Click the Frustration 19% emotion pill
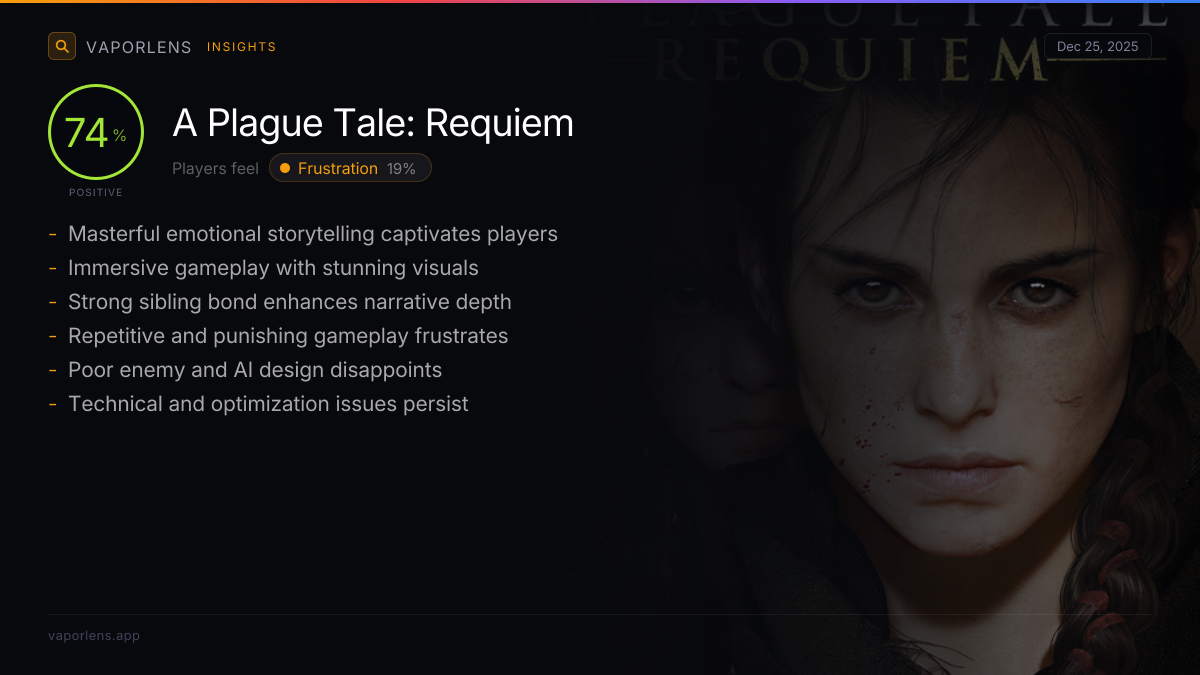The image size is (1200, 675). pos(350,168)
